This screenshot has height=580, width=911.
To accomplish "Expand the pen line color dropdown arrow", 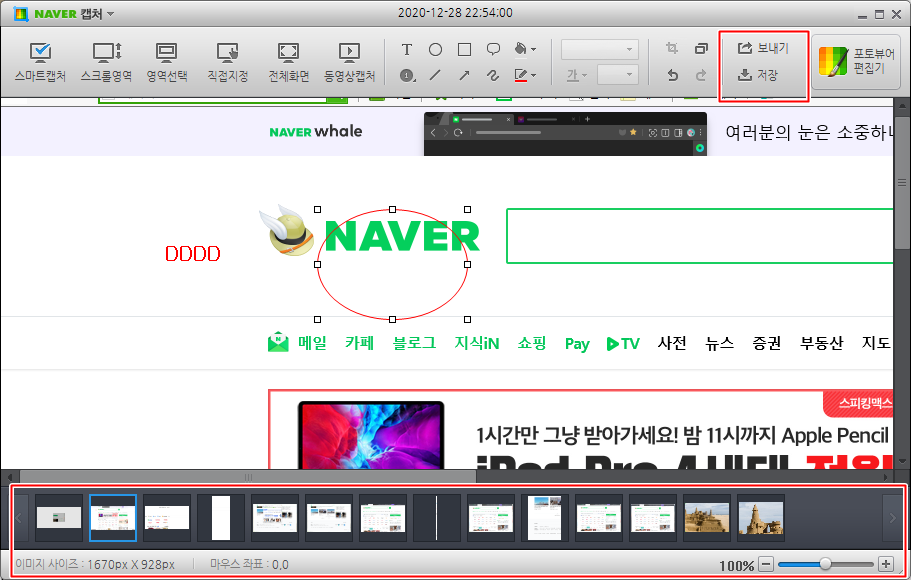I will pyautogui.click(x=533, y=75).
